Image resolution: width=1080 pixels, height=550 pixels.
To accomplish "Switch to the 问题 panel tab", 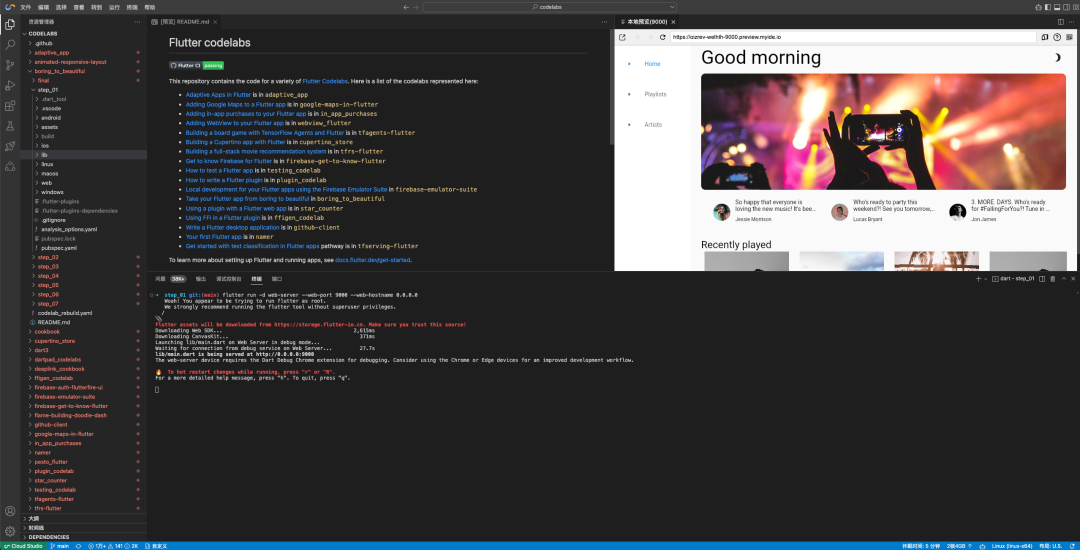I will click(160, 279).
